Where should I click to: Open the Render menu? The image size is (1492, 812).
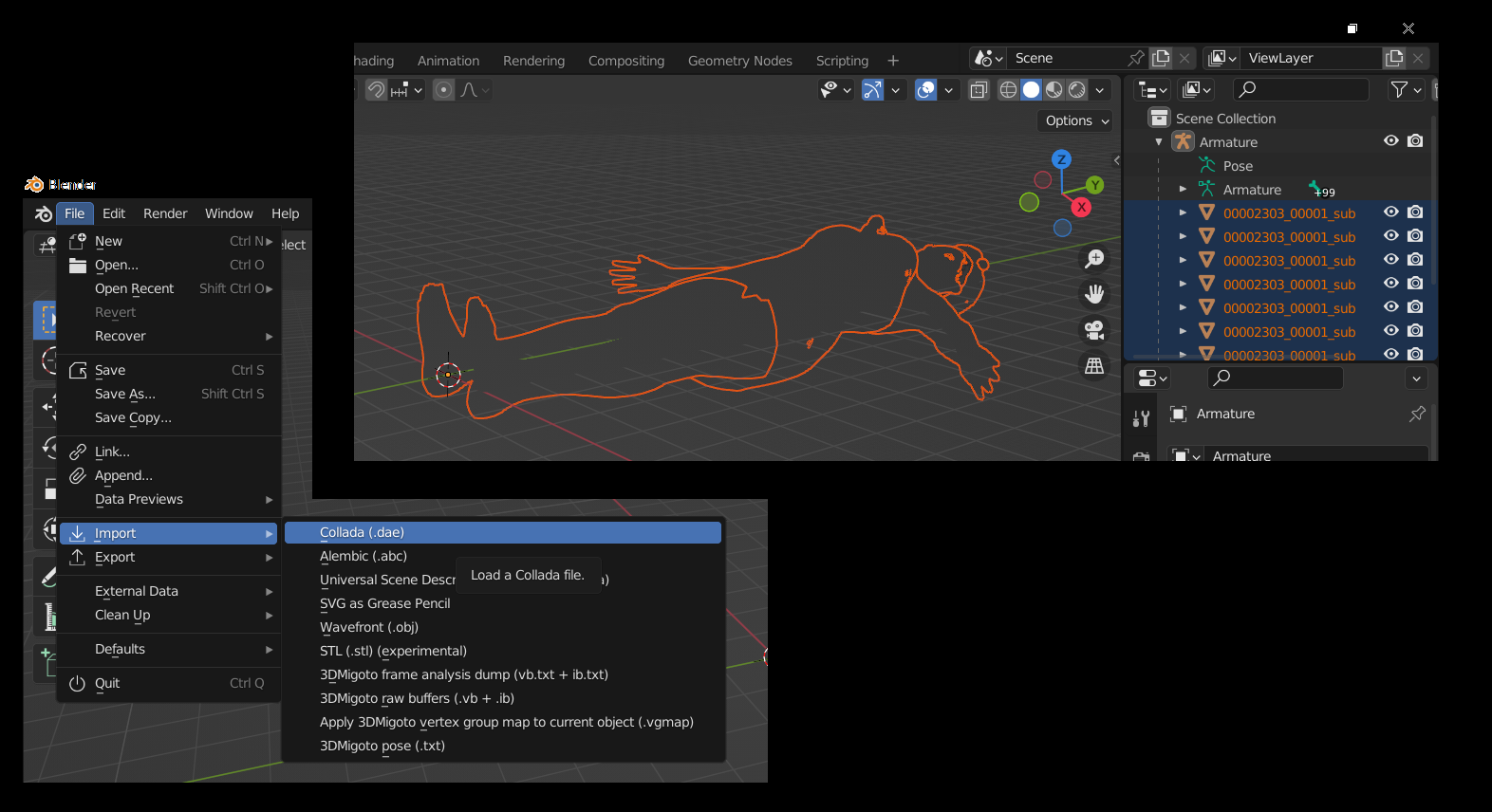coord(165,213)
